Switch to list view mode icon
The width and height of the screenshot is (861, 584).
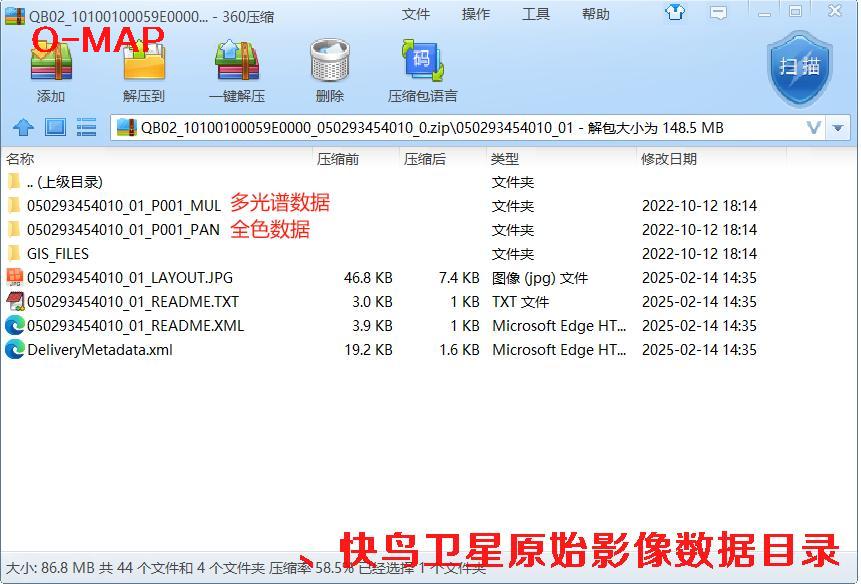point(87,128)
